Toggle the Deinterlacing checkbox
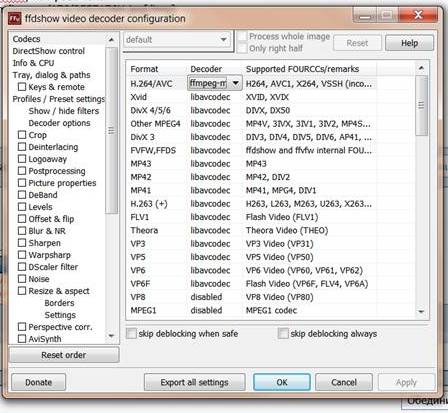This screenshot has width=448, height=413. pos(22,147)
